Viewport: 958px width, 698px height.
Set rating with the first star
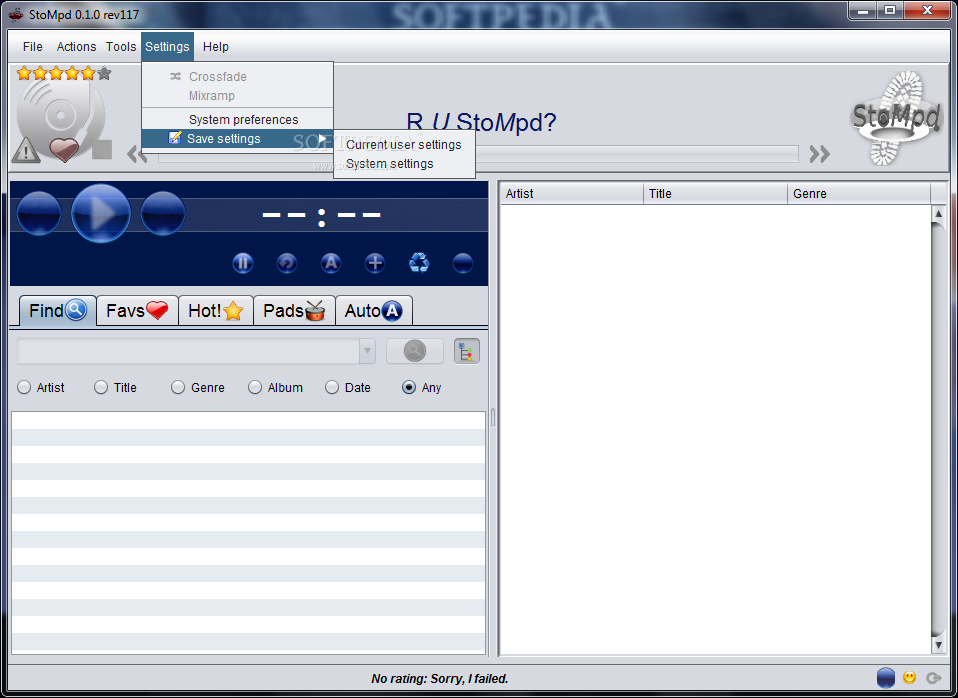24,73
